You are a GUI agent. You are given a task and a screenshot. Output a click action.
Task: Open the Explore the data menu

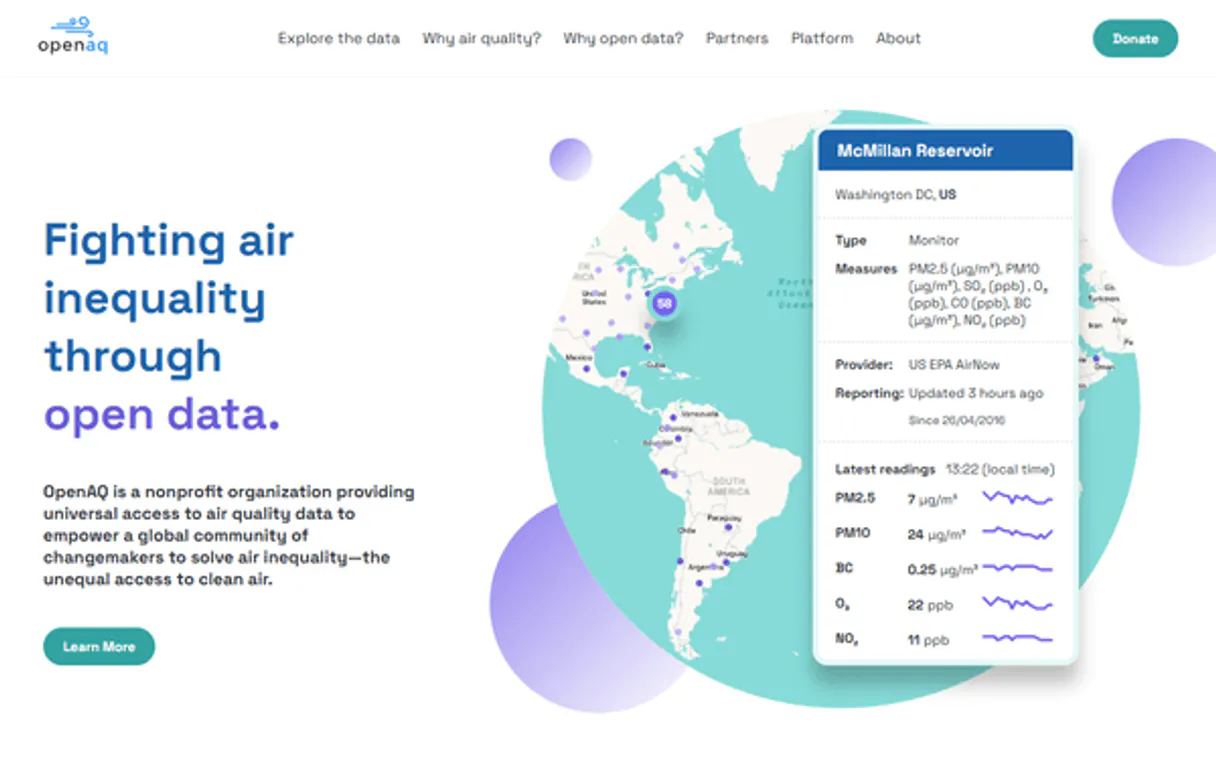point(338,38)
